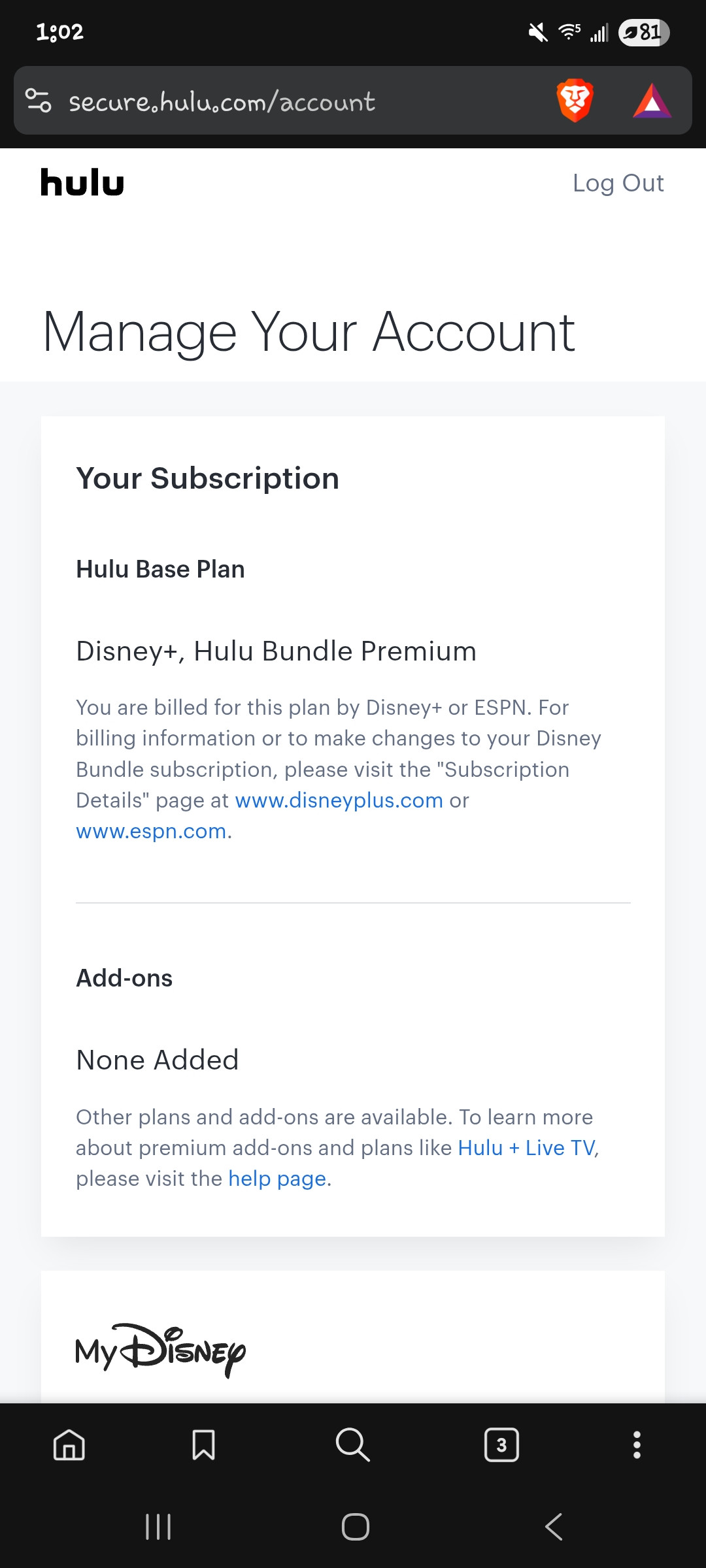Screen dimensions: 706x1568
Task: Open the www.disneyplus.com link
Action: coord(339,800)
